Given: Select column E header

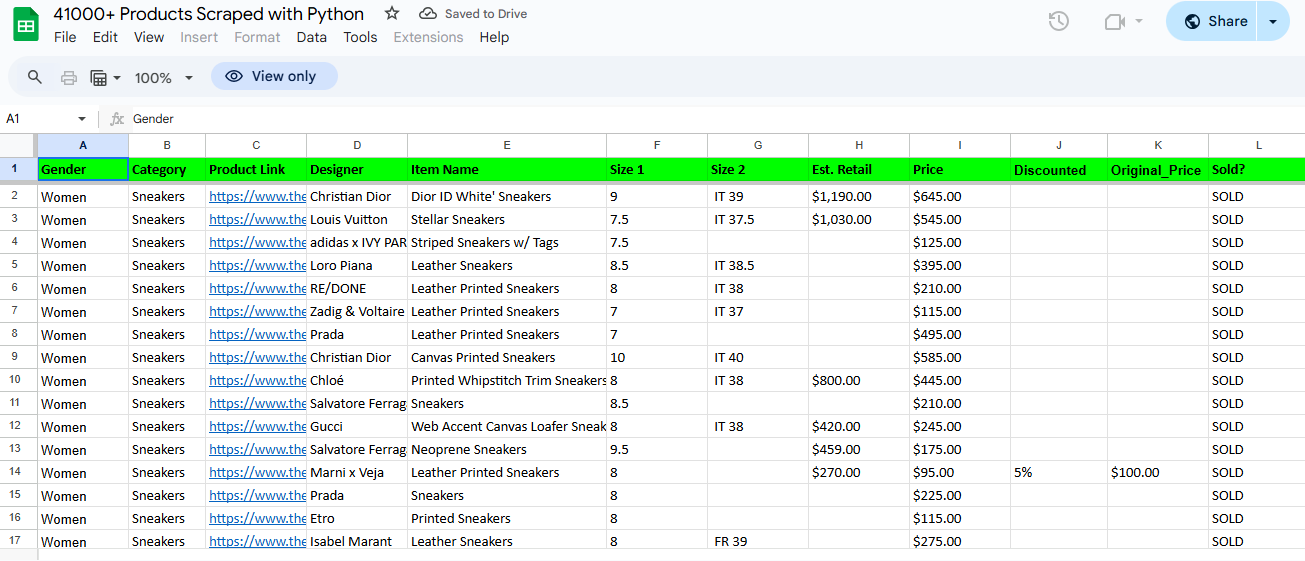Looking at the screenshot, I should pos(507,145).
